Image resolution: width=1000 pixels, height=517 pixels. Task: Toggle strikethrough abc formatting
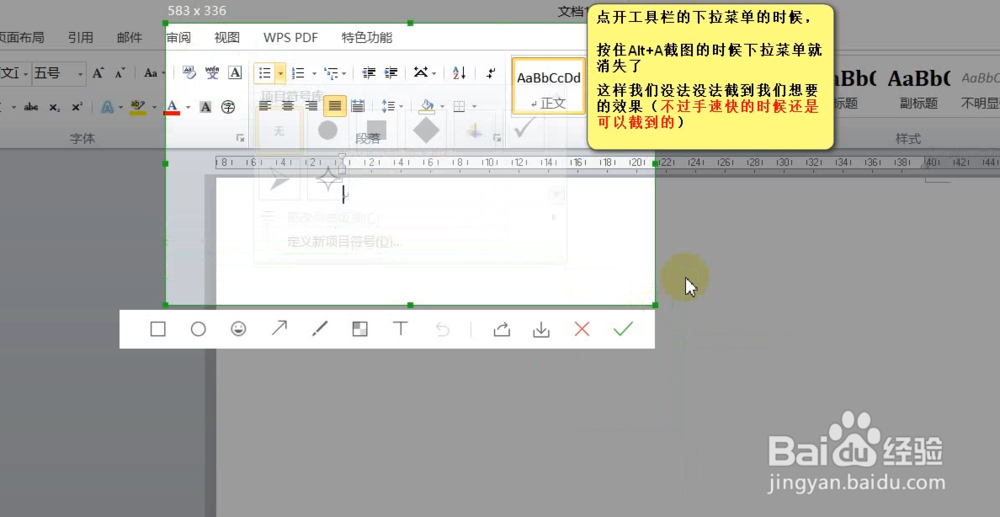click(x=31, y=107)
